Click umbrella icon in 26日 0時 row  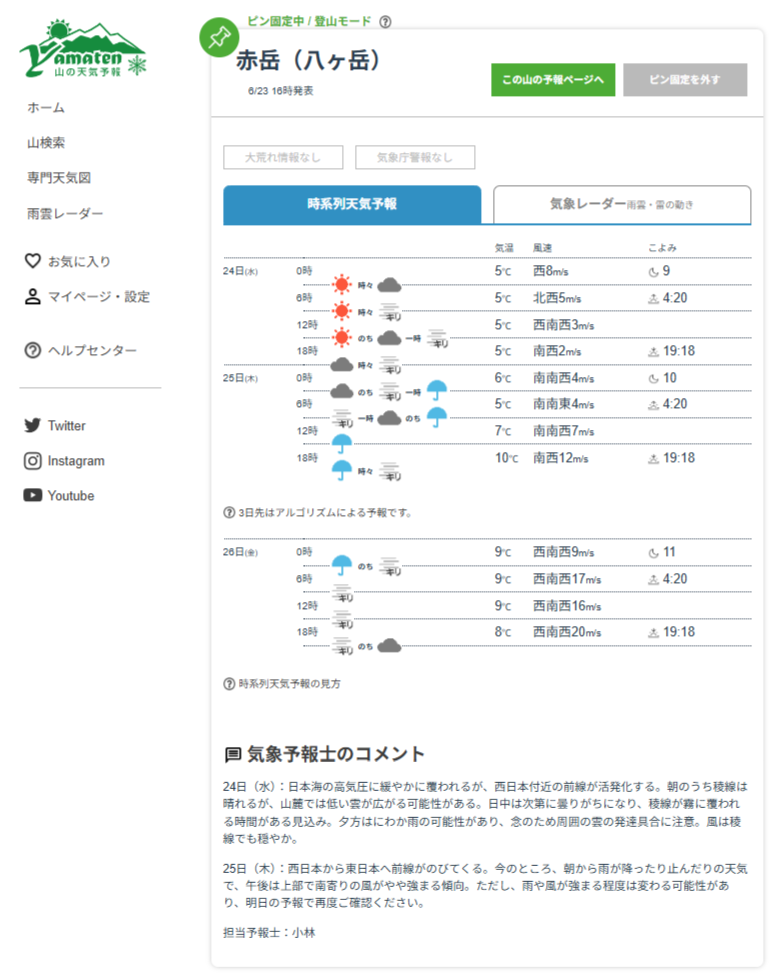pos(342,565)
